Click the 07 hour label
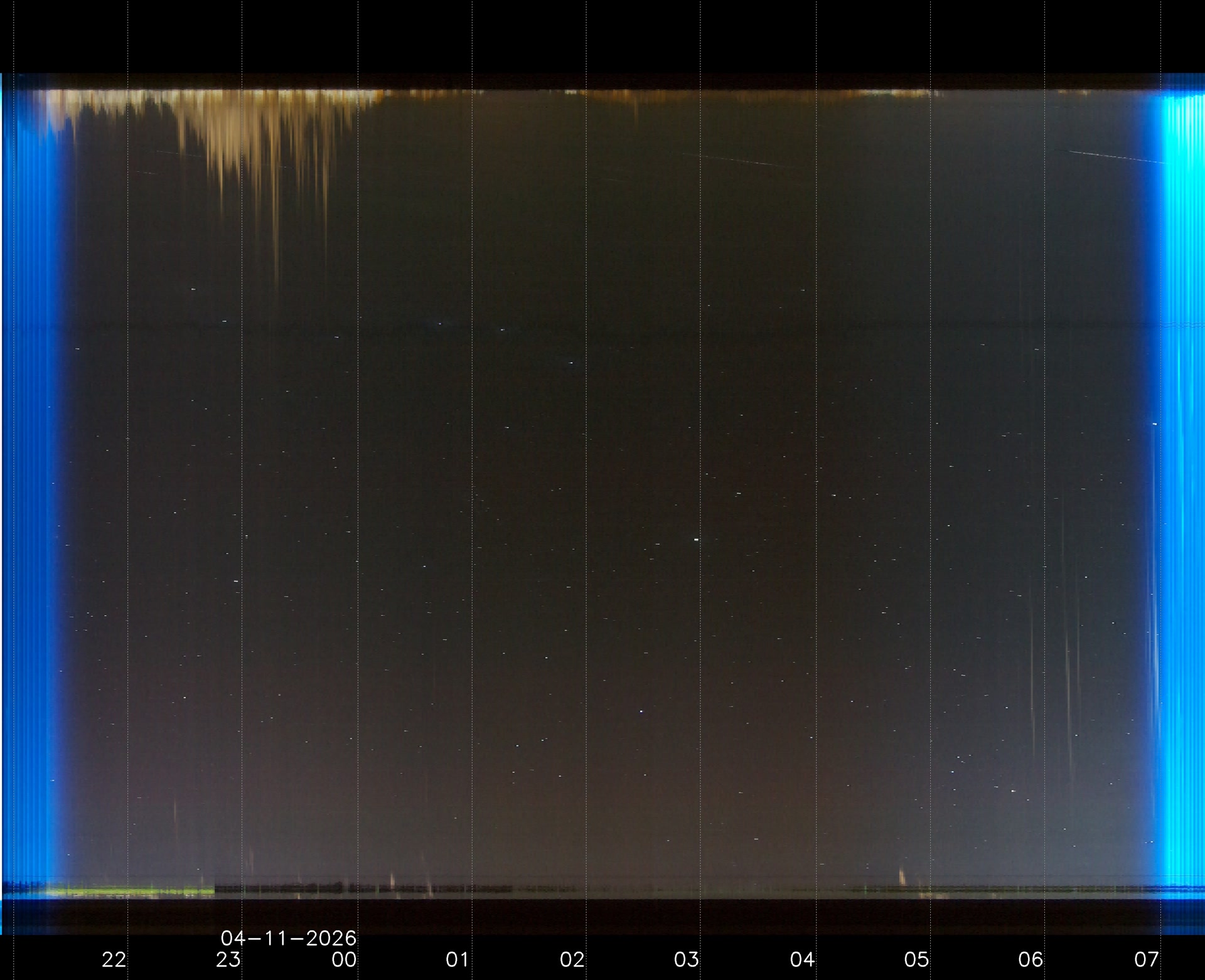Viewport: 1205px width, 980px height. tap(1146, 959)
